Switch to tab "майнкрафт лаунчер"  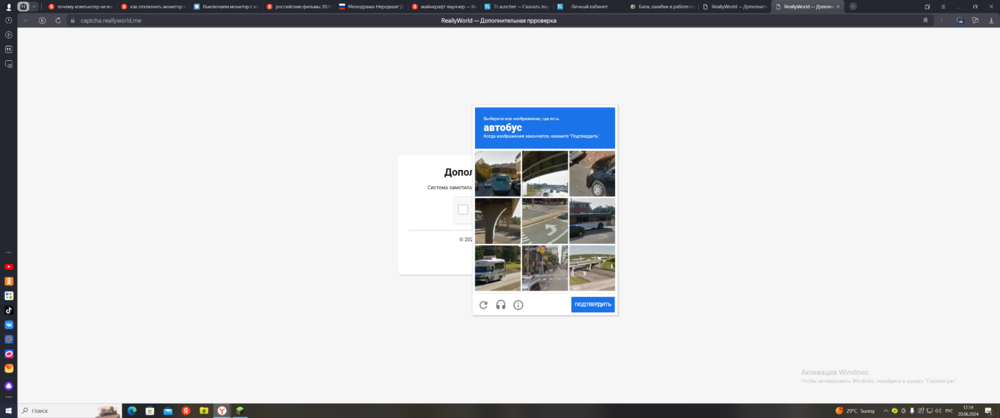(444, 6)
